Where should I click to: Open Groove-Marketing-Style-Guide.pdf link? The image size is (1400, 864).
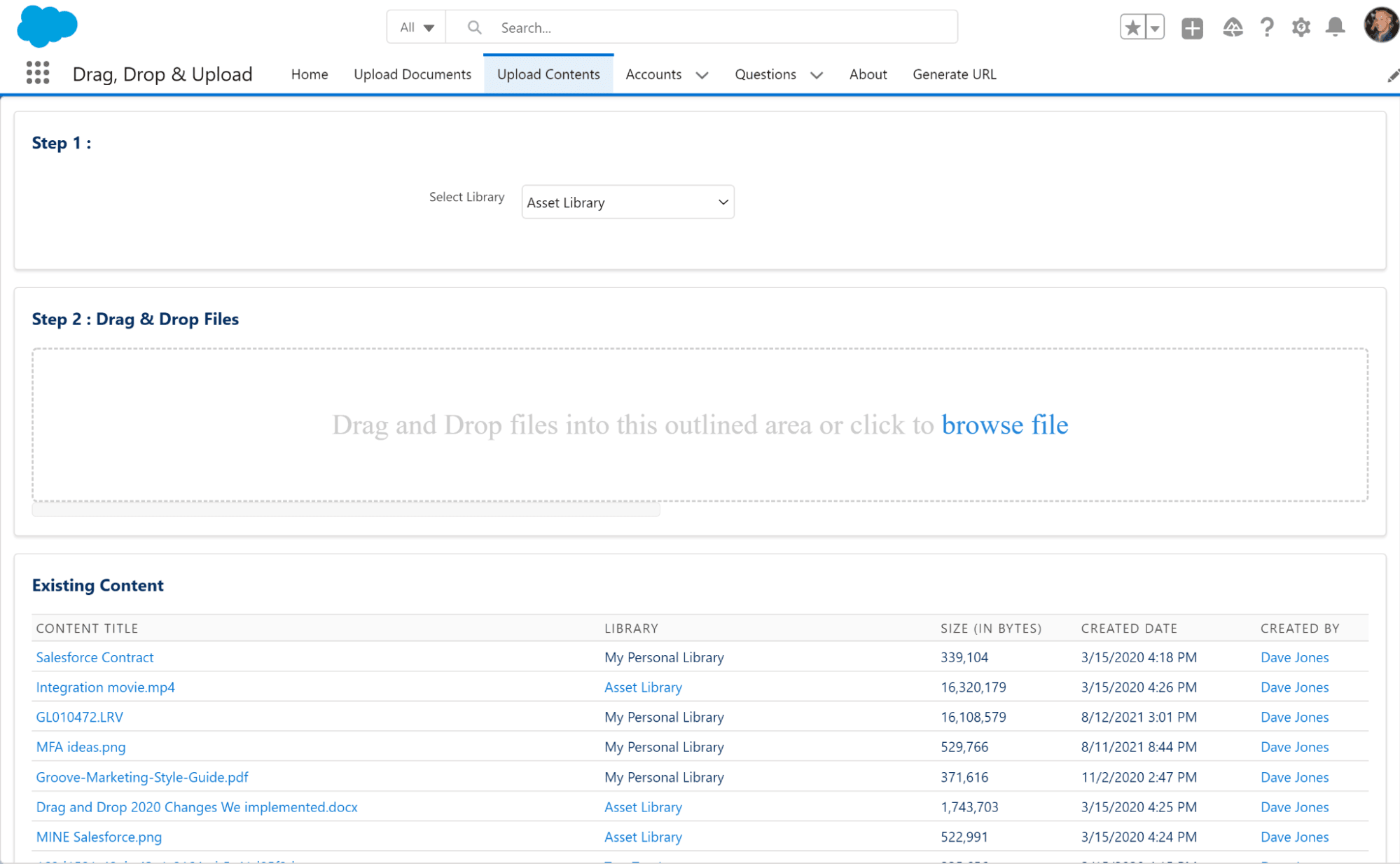142,777
